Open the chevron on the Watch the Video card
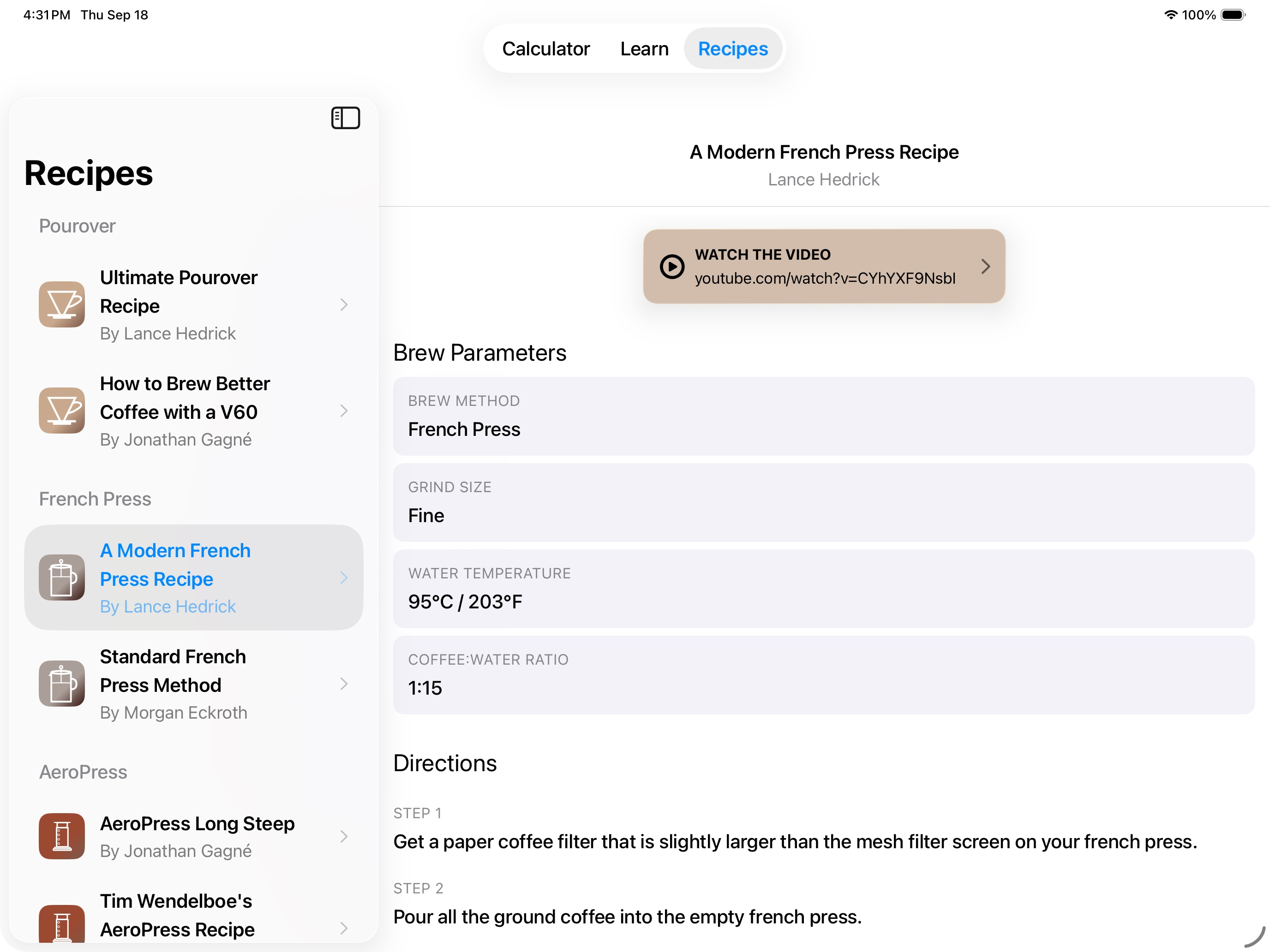Image resolution: width=1270 pixels, height=952 pixels. click(985, 266)
